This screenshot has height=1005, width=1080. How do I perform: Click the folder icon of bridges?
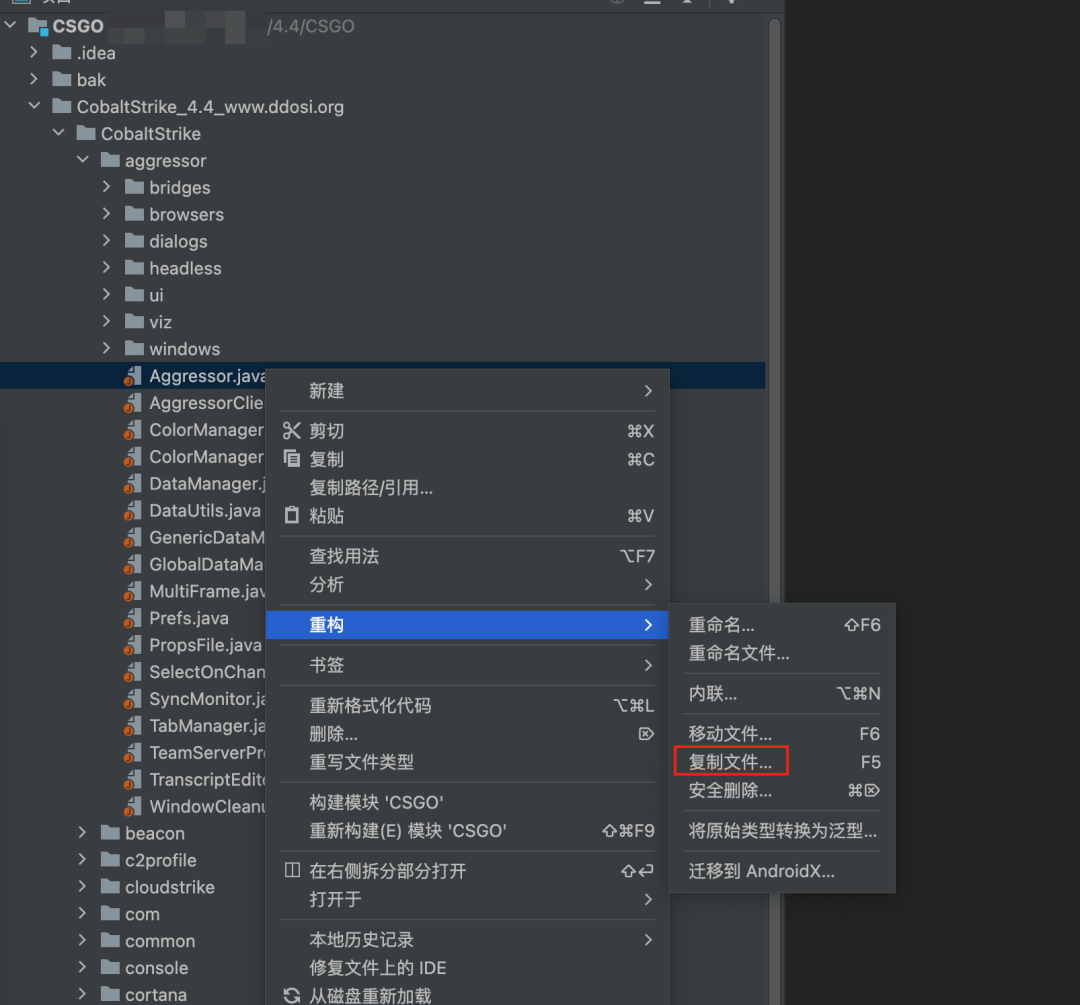[134, 187]
